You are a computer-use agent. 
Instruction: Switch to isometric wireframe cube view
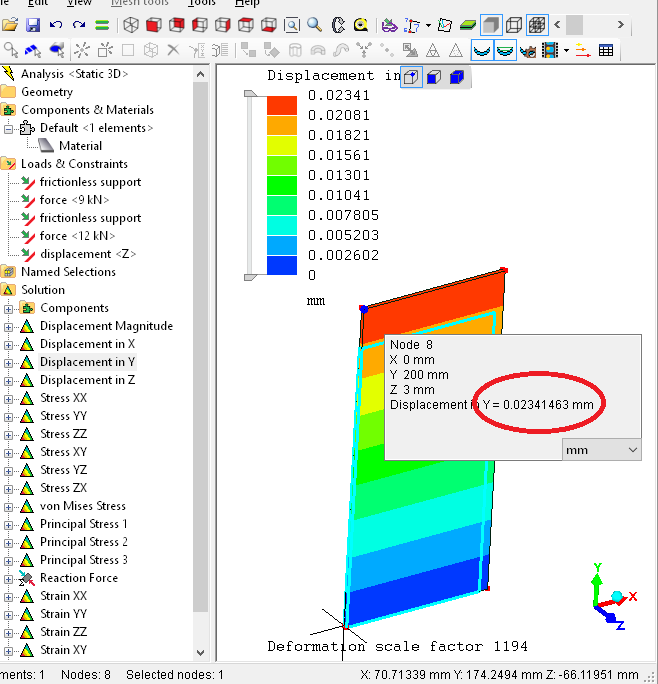(131, 25)
